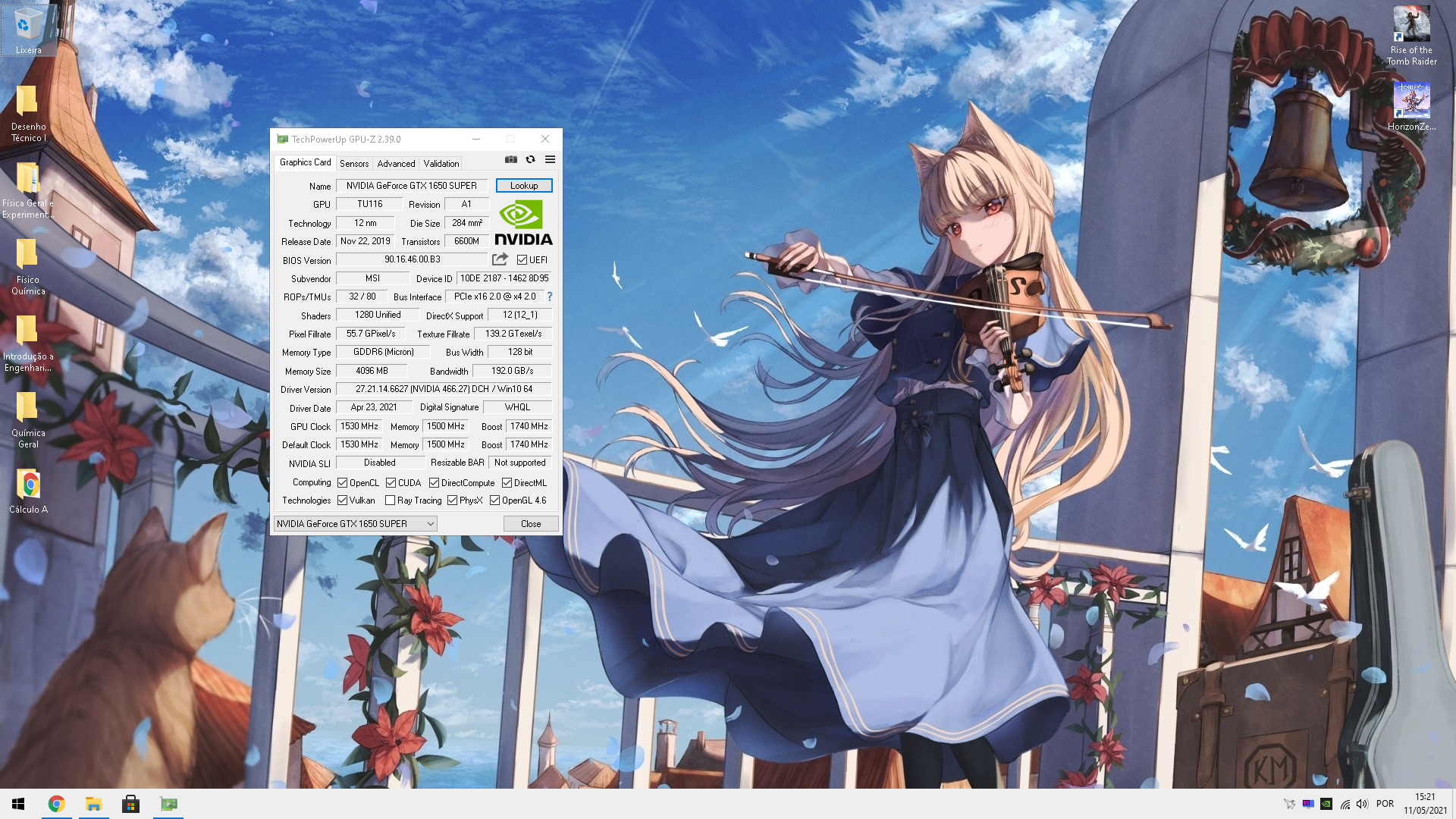1456x819 pixels.
Task: Click the Memory Type value GDDR6 (Micron)
Action: point(383,352)
